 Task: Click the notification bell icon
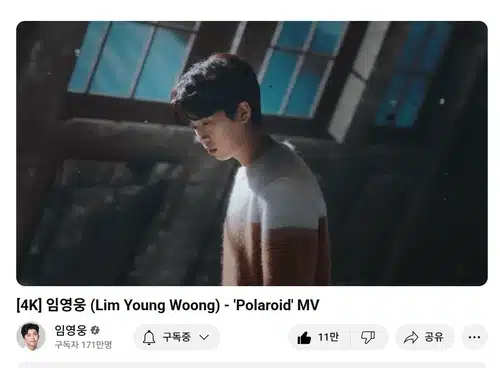[x=149, y=338]
